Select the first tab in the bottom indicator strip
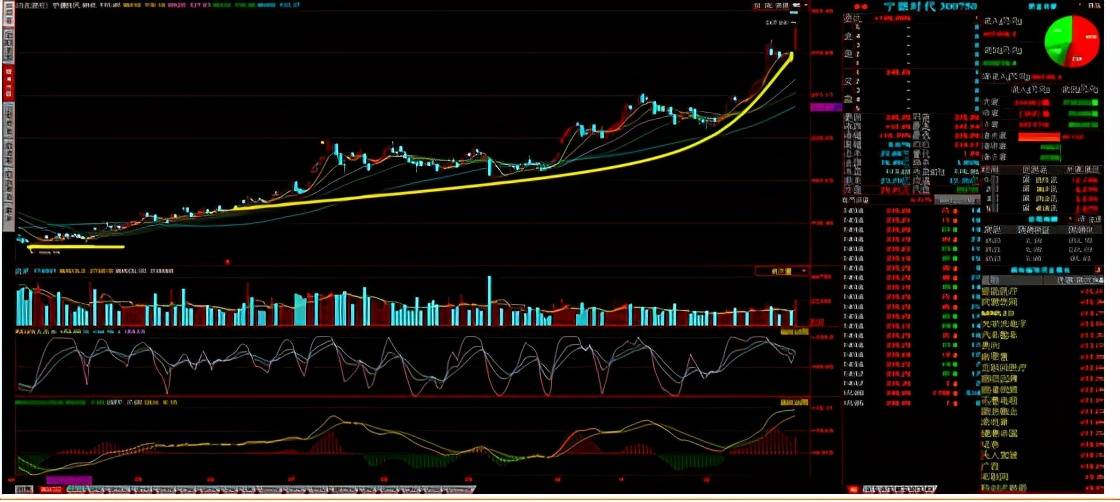Screen dimensions: 1120x502 (x=24, y=489)
